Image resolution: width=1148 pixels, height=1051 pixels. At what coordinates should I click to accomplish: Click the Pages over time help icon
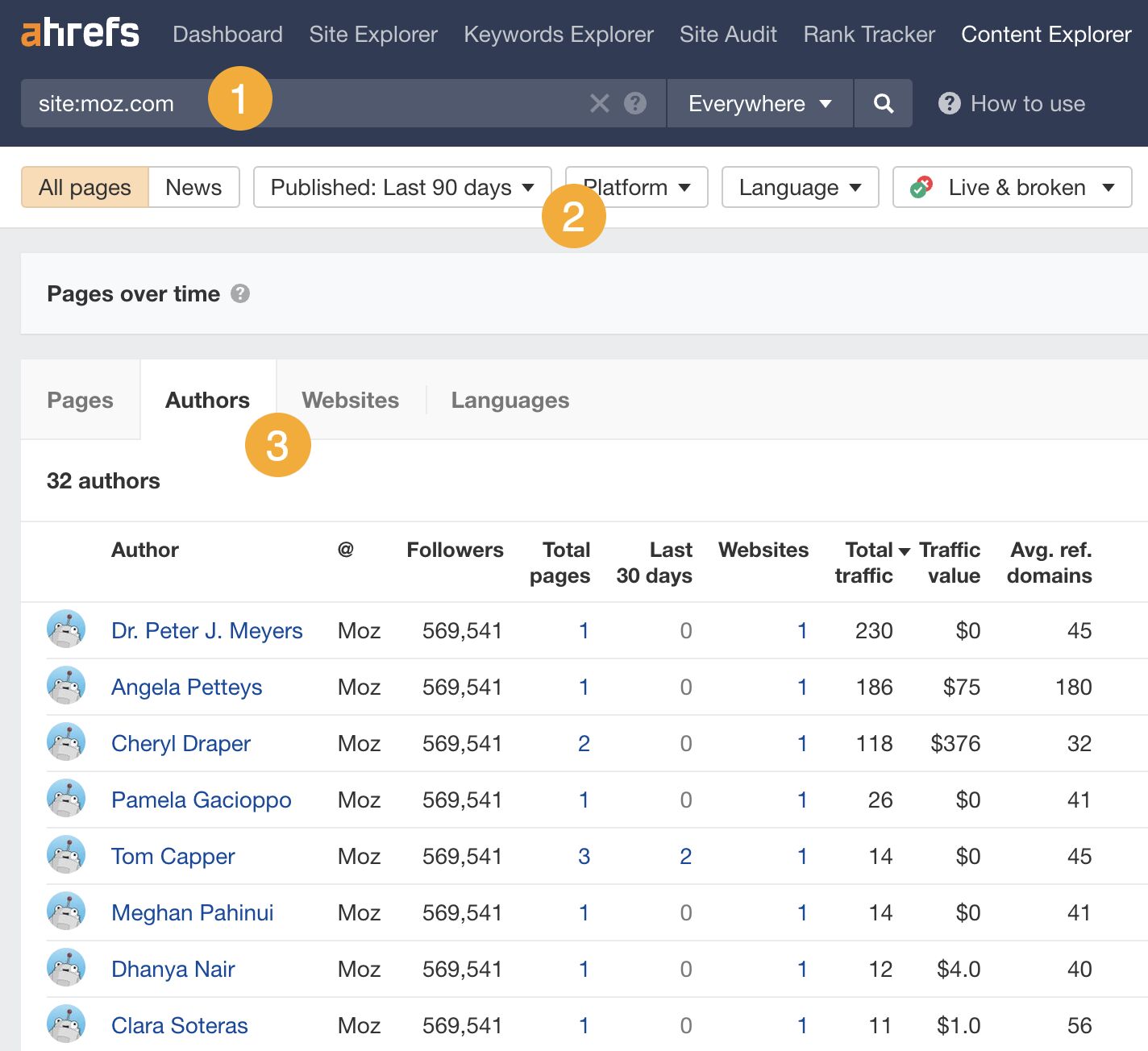click(240, 294)
